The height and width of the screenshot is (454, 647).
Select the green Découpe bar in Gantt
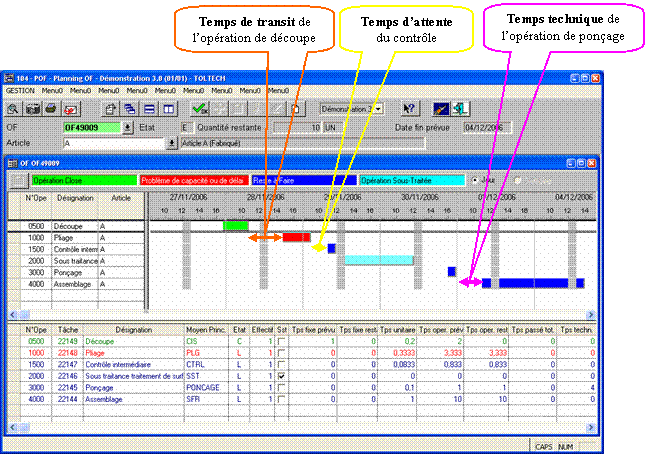[x=236, y=225]
